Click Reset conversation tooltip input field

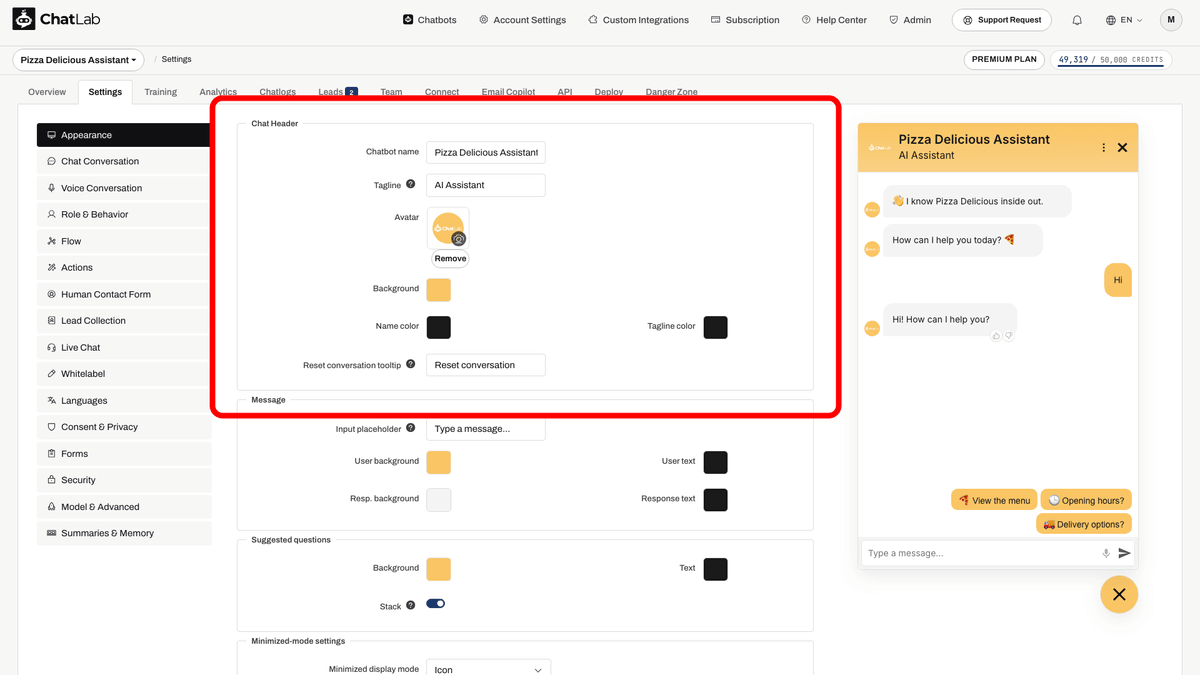coord(486,365)
